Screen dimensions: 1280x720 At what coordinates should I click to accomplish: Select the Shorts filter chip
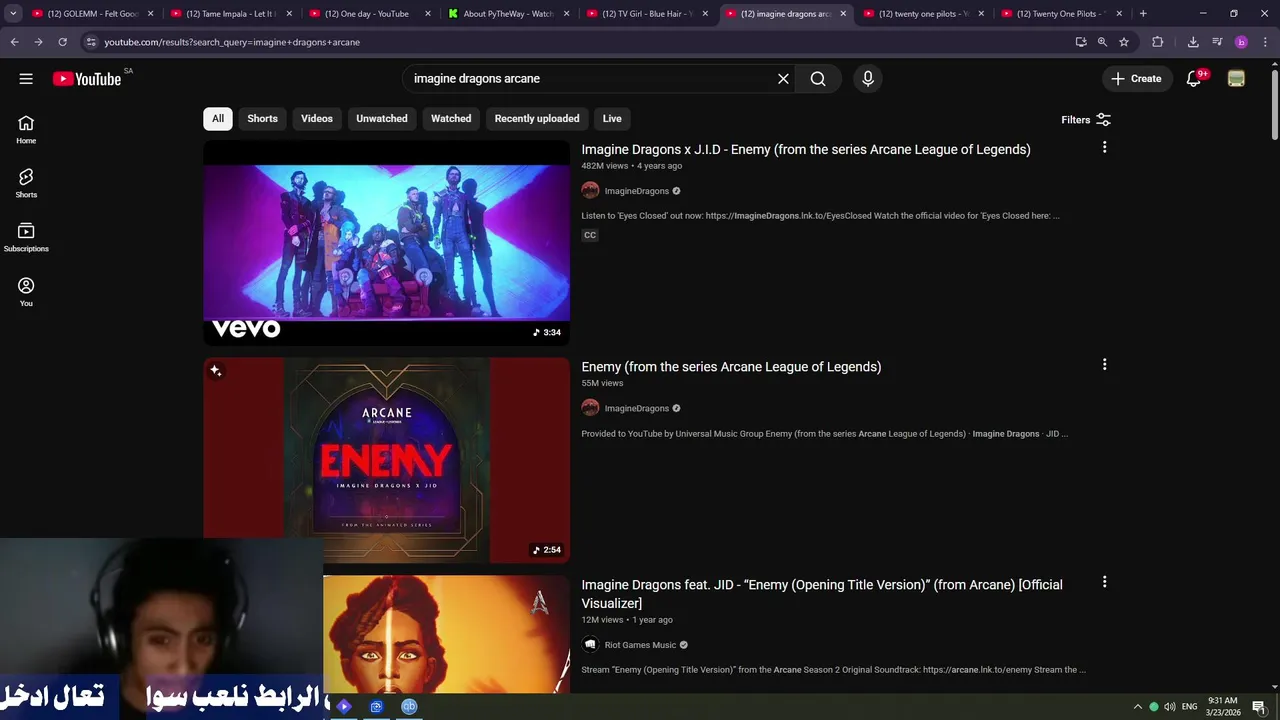click(x=262, y=118)
